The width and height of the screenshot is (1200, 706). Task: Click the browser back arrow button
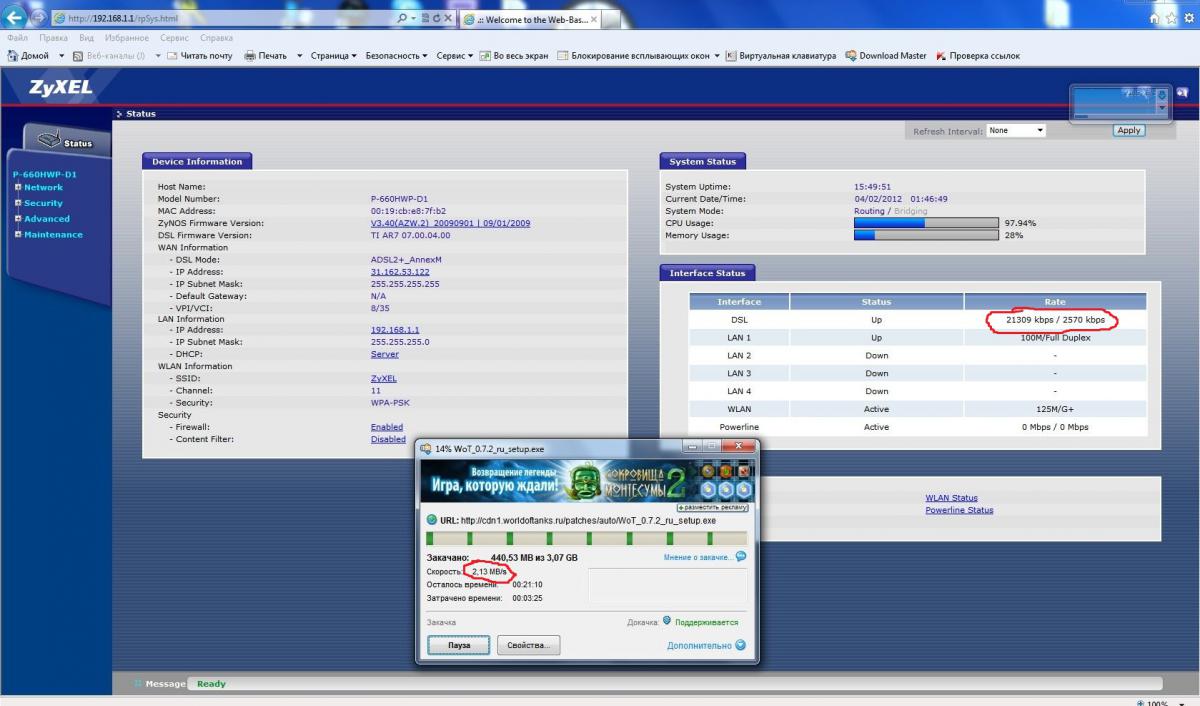(17, 17)
